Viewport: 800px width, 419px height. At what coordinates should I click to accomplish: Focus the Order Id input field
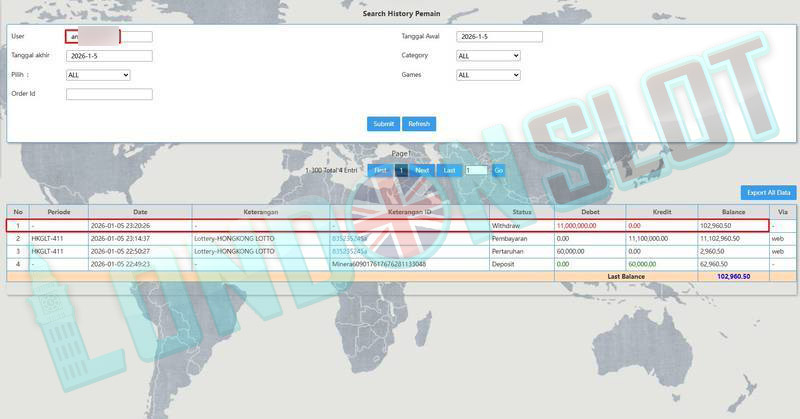[109, 94]
